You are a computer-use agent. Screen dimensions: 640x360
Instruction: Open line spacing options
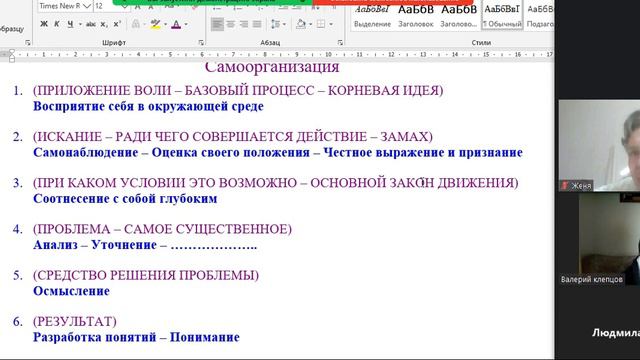click(x=276, y=24)
